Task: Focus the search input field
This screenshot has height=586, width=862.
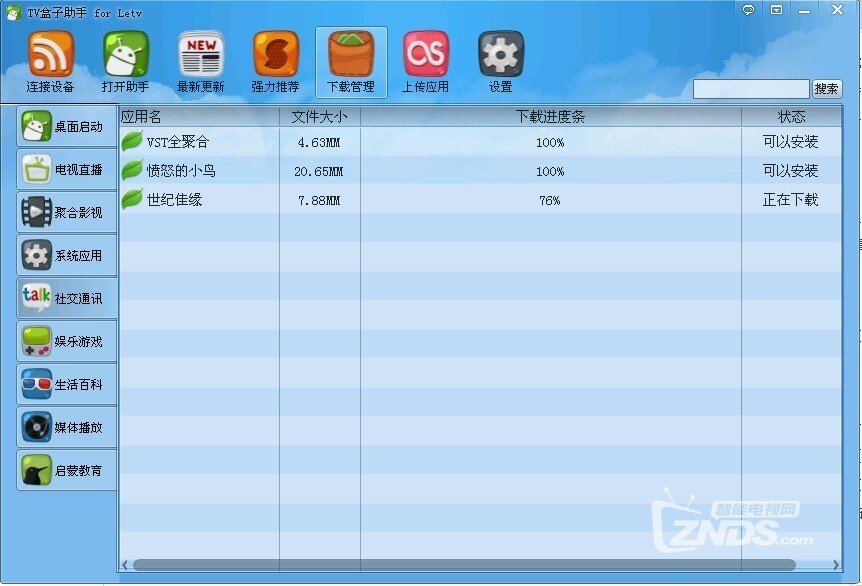Action: pyautogui.click(x=751, y=89)
